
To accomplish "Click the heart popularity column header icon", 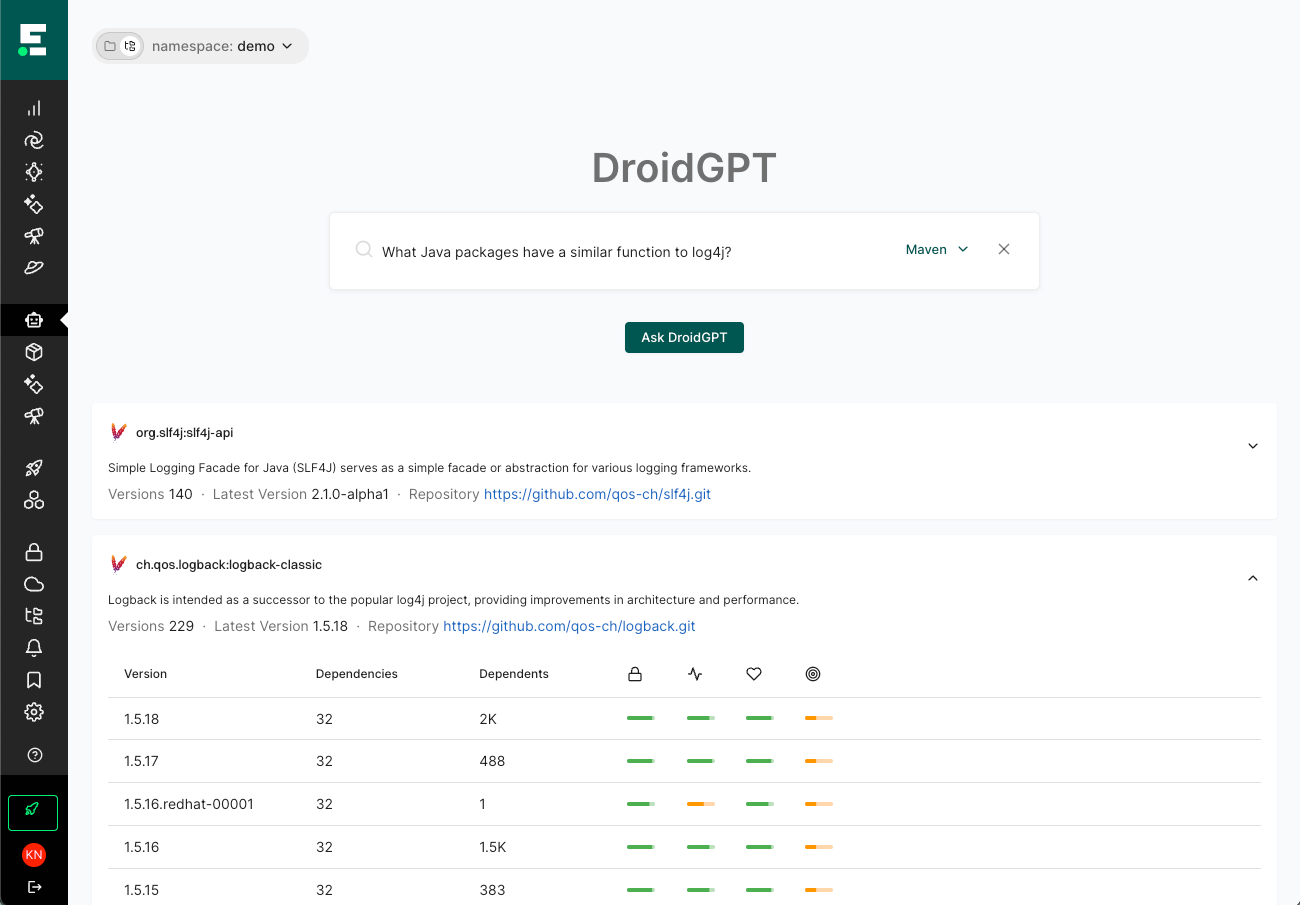I will 754,674.
